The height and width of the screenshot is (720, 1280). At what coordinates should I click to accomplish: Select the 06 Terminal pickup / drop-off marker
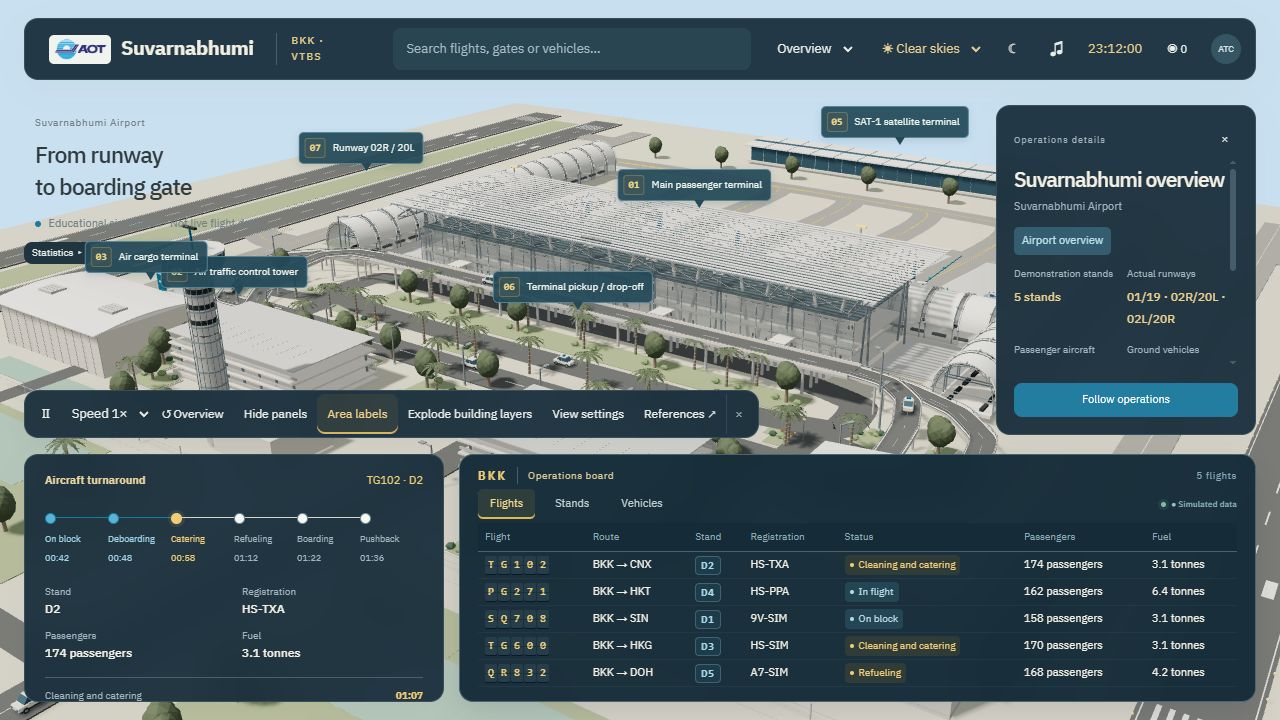[573, 287]
